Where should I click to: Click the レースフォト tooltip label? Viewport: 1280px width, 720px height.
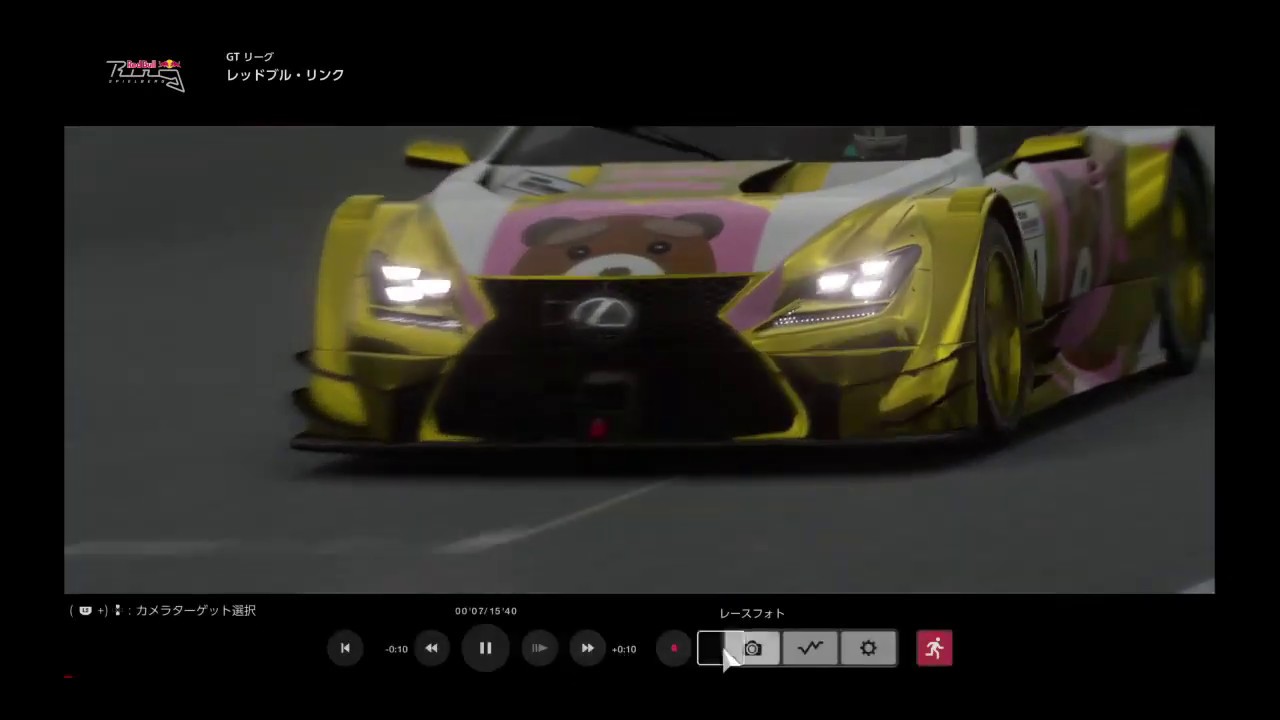752,613
